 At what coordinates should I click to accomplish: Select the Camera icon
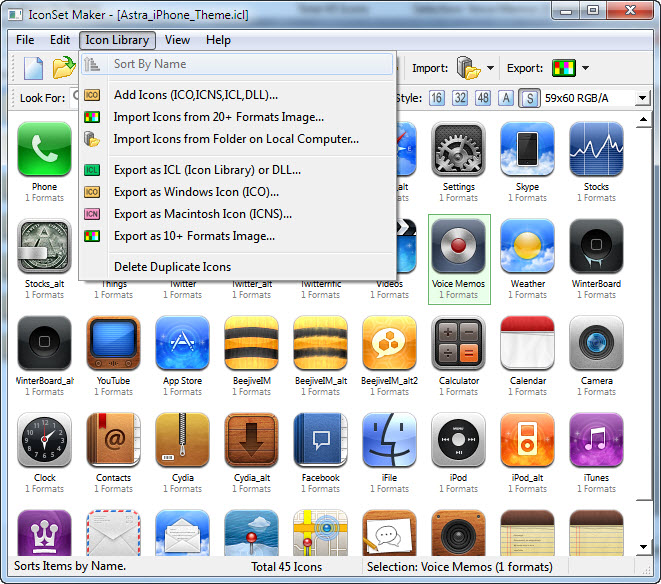[x=596, y=342]
